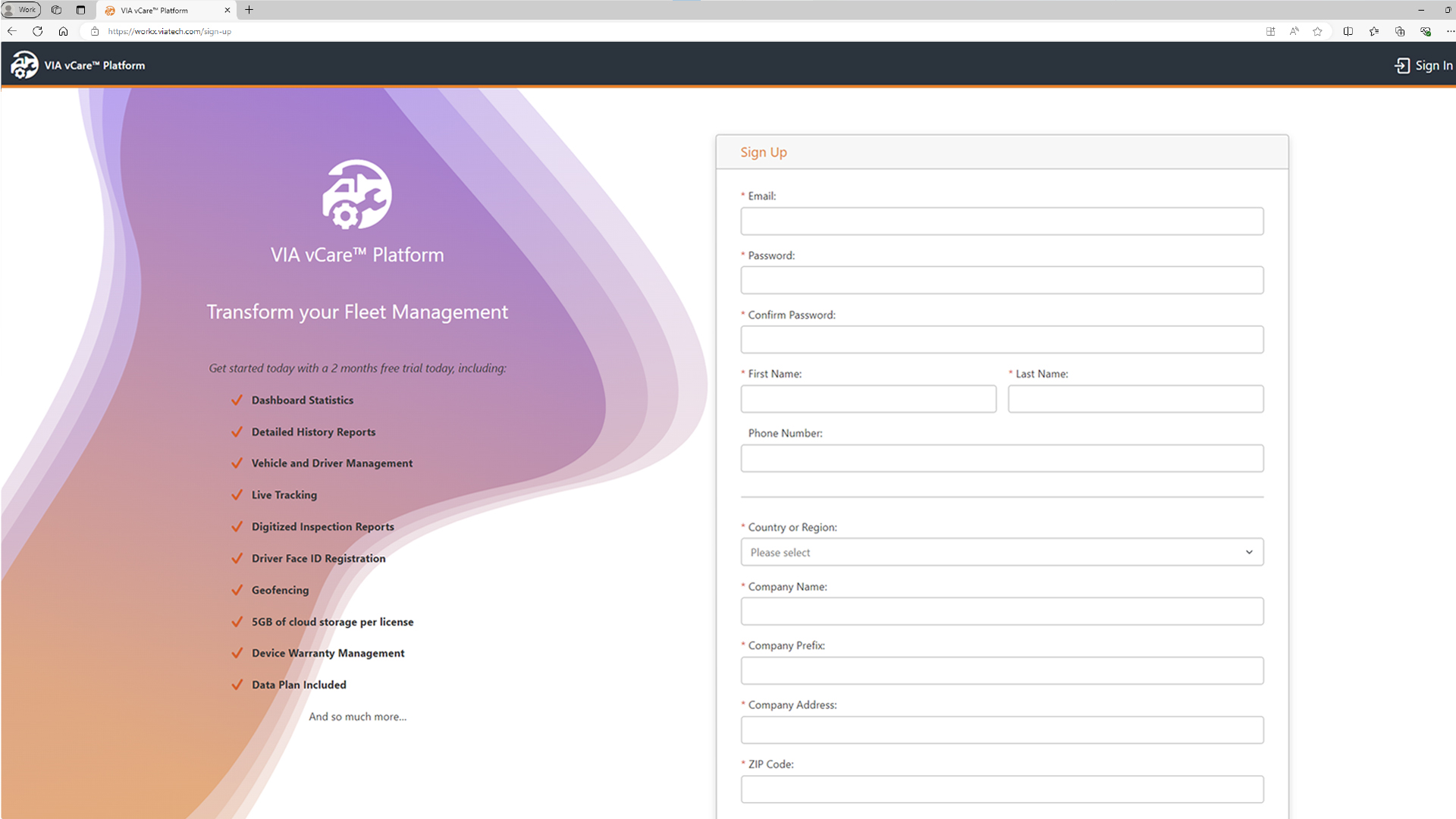
Task: Click the checkmark icon beside Geofencing
Action: (x=237, y=590)
